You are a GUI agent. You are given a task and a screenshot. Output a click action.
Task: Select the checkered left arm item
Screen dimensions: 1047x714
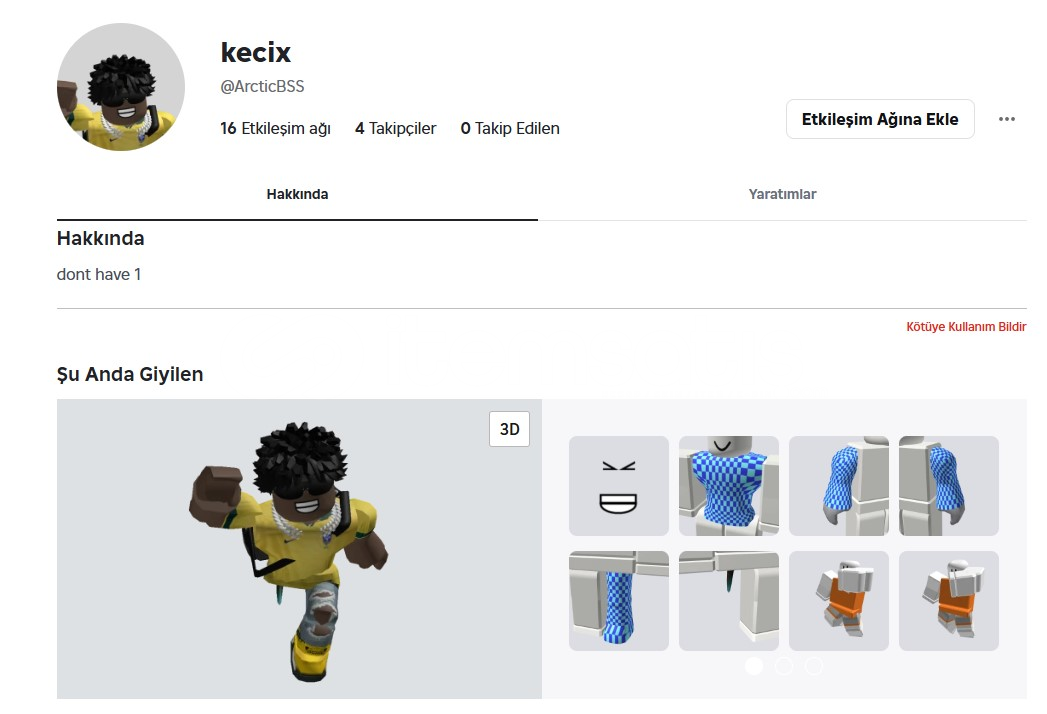click(839, 486)
